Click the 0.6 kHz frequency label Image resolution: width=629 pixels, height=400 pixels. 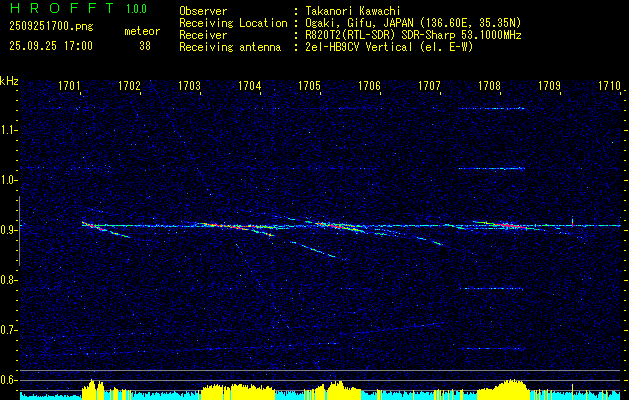8,380
